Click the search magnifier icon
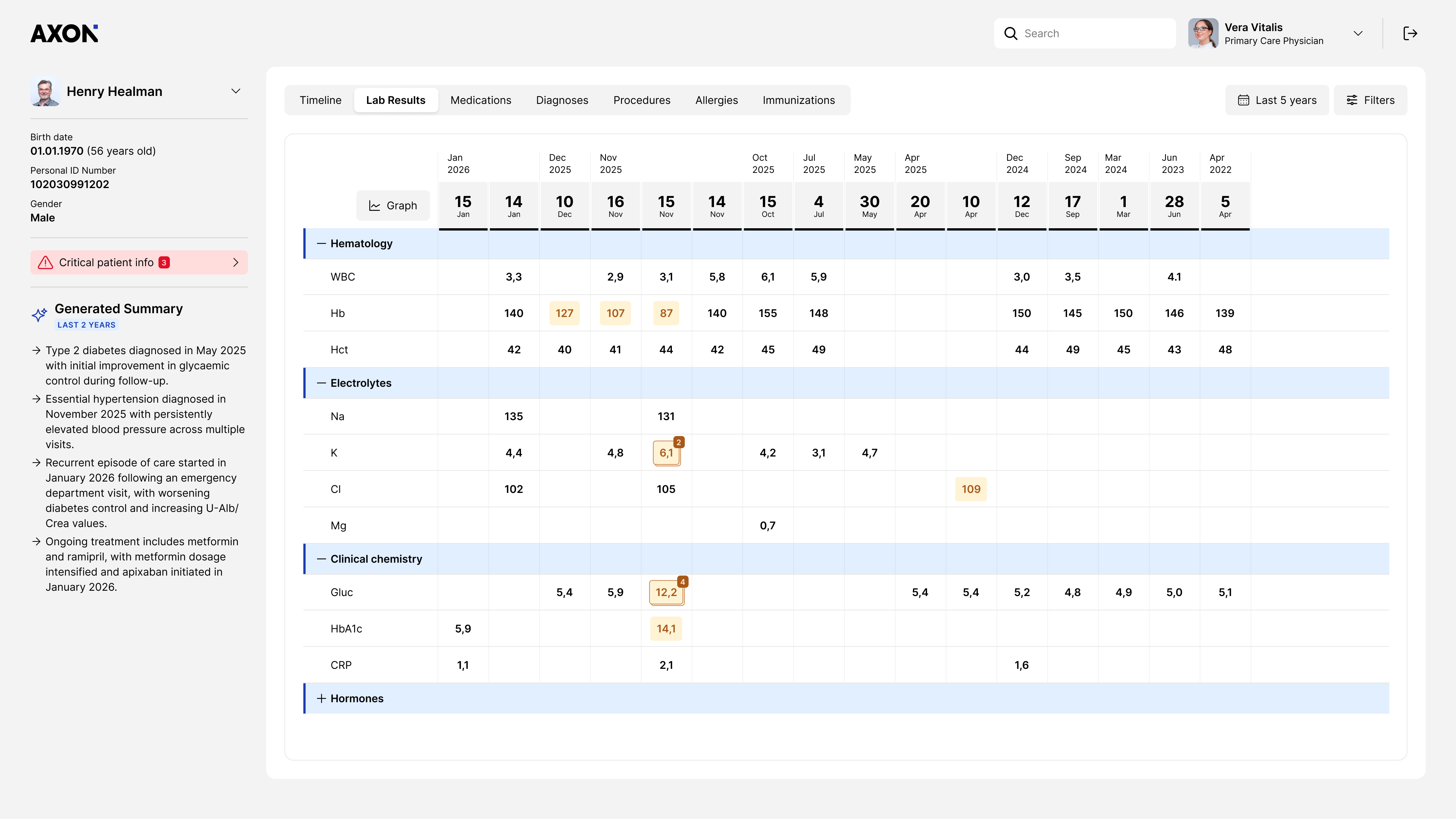 [1010, 33]
